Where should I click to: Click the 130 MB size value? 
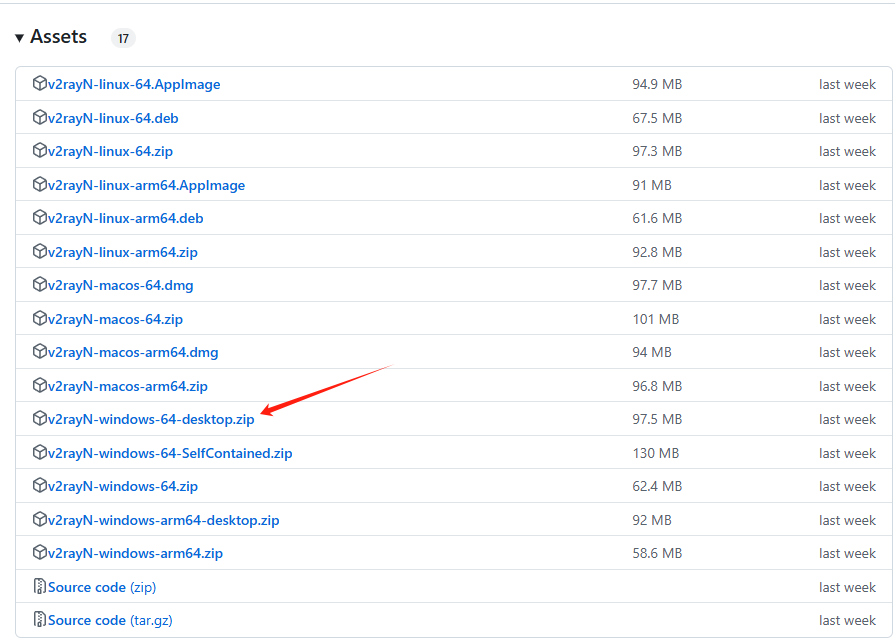[656, 454]
